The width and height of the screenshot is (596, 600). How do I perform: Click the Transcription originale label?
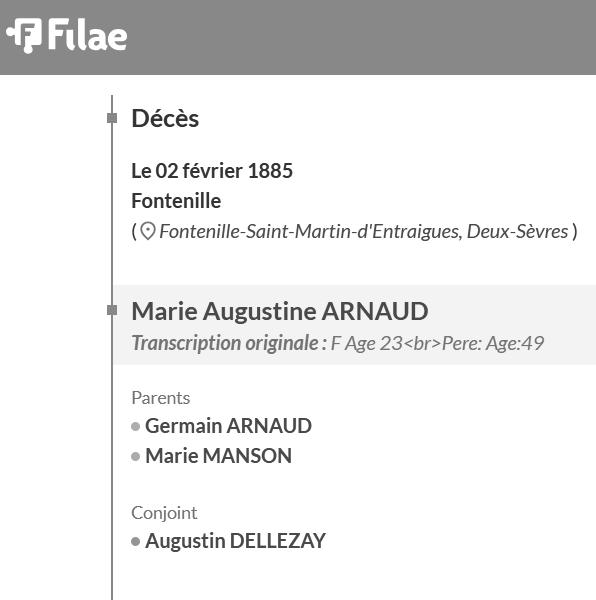point(229,343)
